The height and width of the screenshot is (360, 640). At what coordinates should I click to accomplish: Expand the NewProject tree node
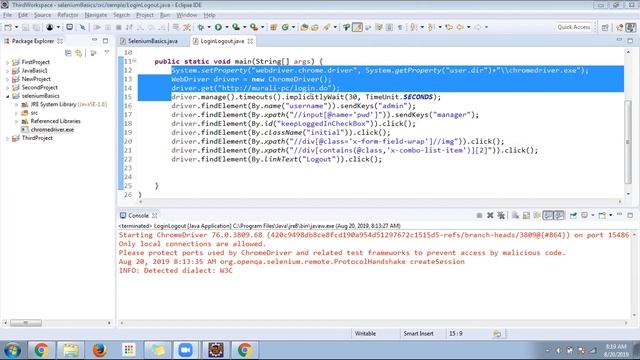pyautogui.click(x=7, y=79)
